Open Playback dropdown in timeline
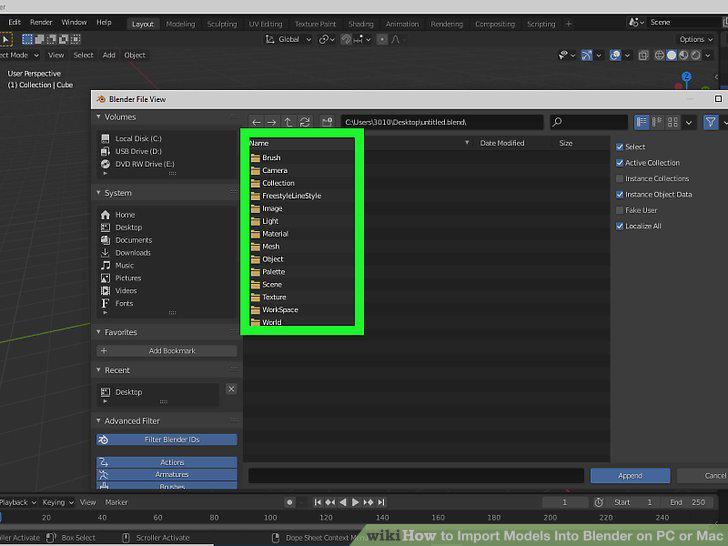Screen dimensions: 728x546 tap(18, 502)
